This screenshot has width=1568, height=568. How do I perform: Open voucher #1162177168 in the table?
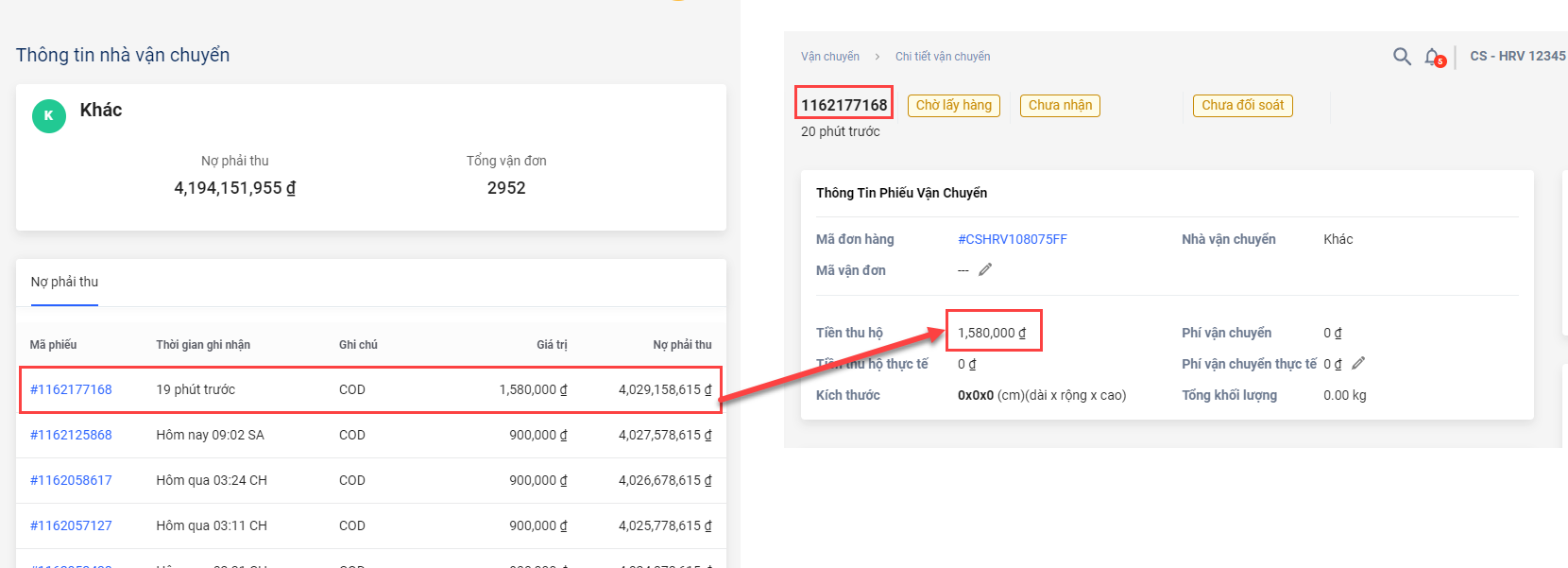71,389
